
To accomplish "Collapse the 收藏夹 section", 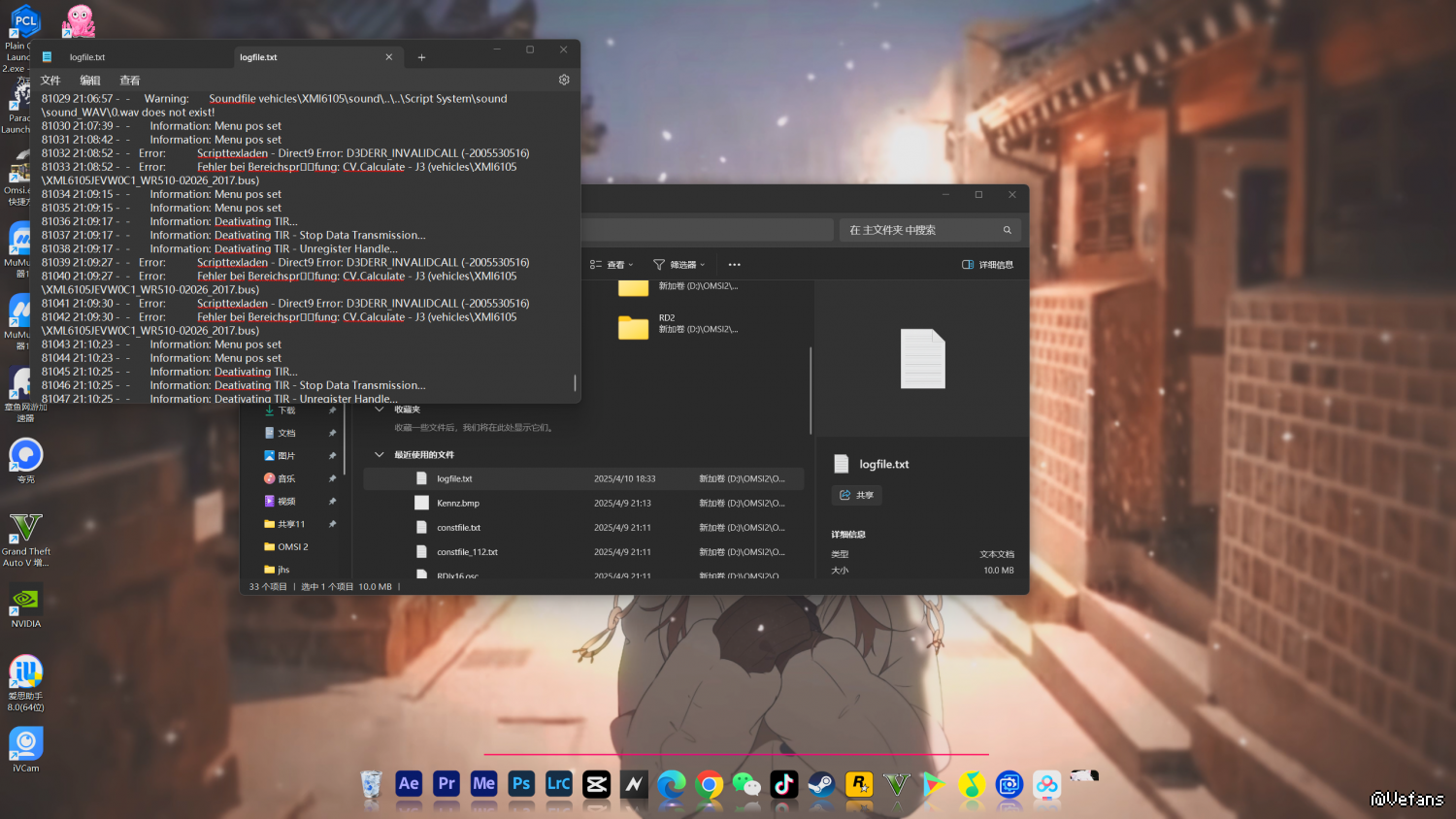I will pos(380,409).
